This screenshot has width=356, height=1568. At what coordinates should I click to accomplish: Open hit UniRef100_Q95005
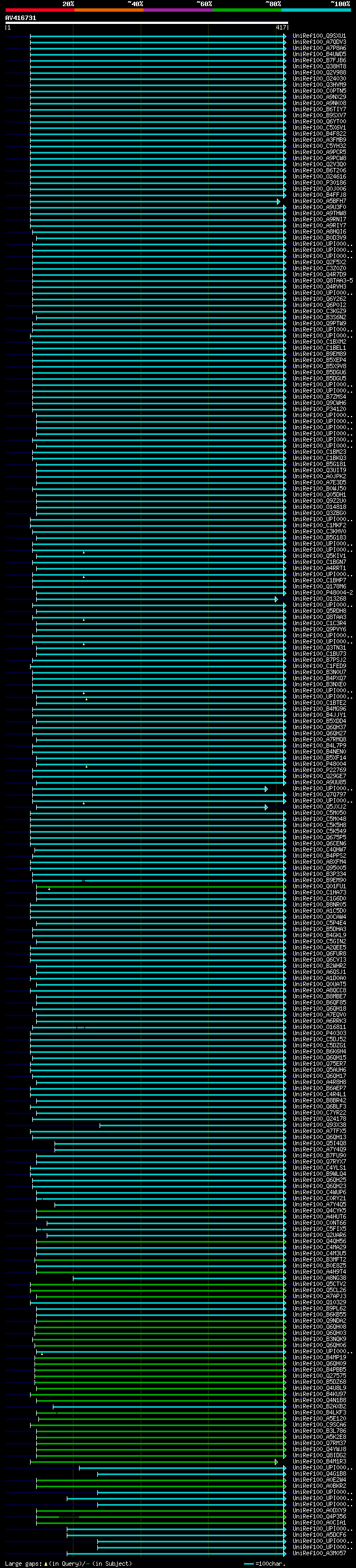pyautogui.click(x=319, y=868)
